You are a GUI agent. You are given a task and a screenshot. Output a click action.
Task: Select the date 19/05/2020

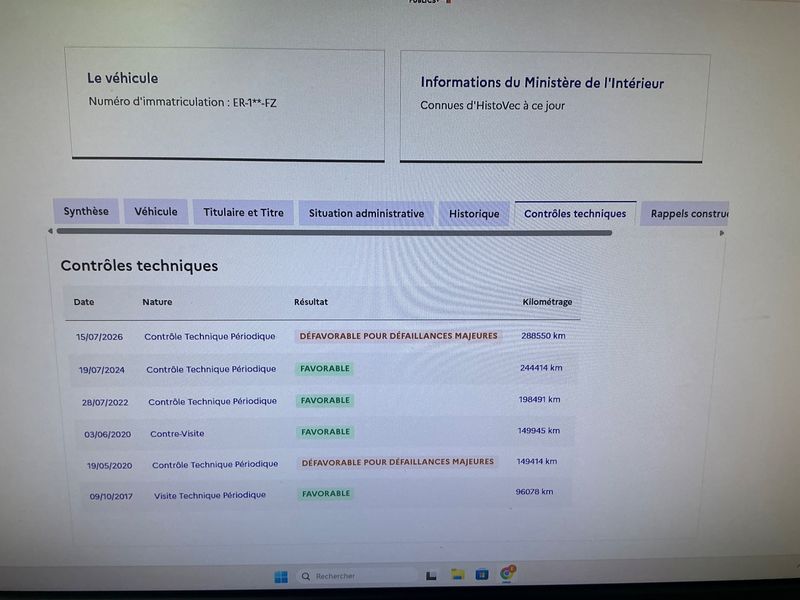point(110,466)
